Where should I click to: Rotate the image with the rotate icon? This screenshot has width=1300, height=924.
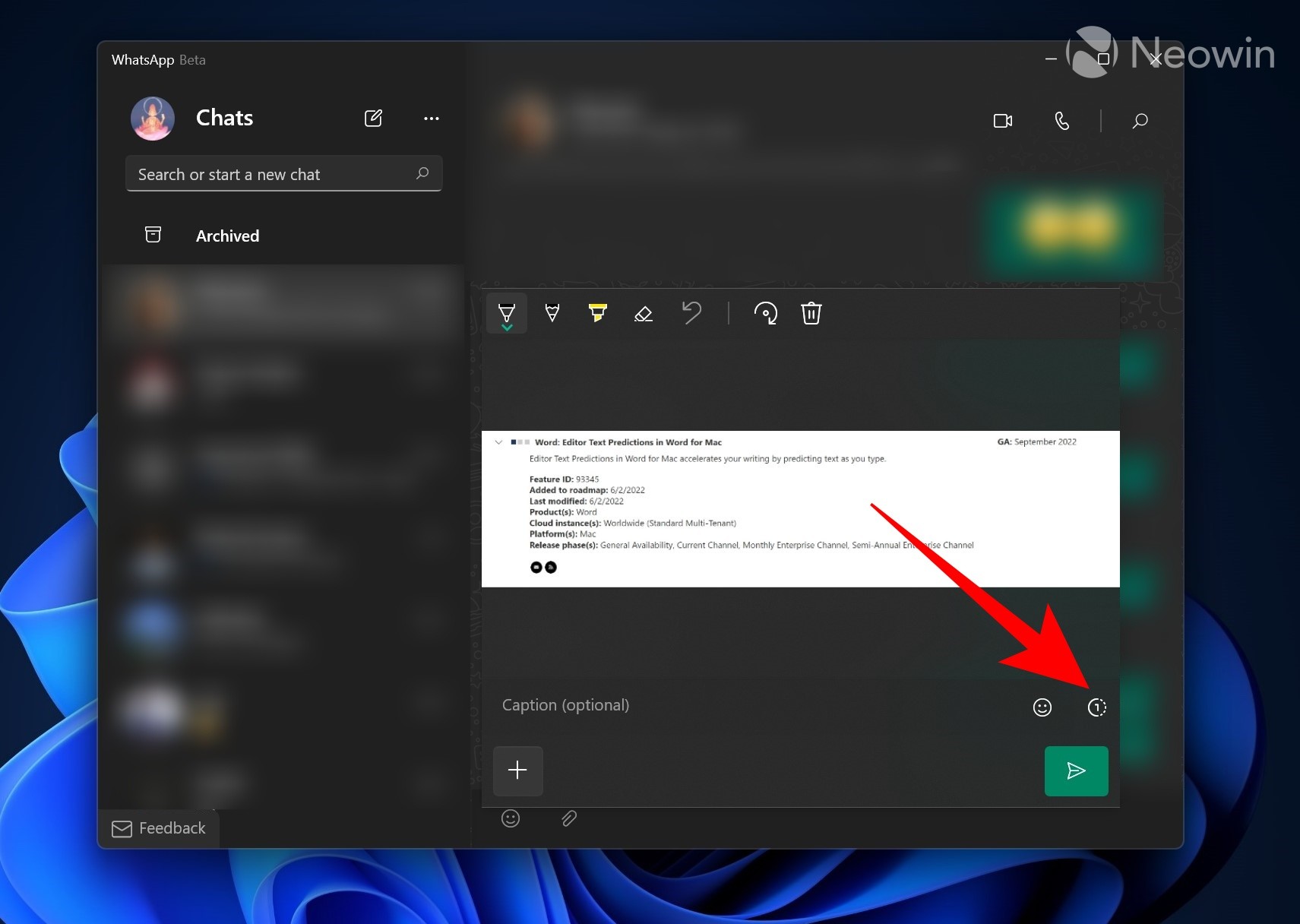coord(765,313)
